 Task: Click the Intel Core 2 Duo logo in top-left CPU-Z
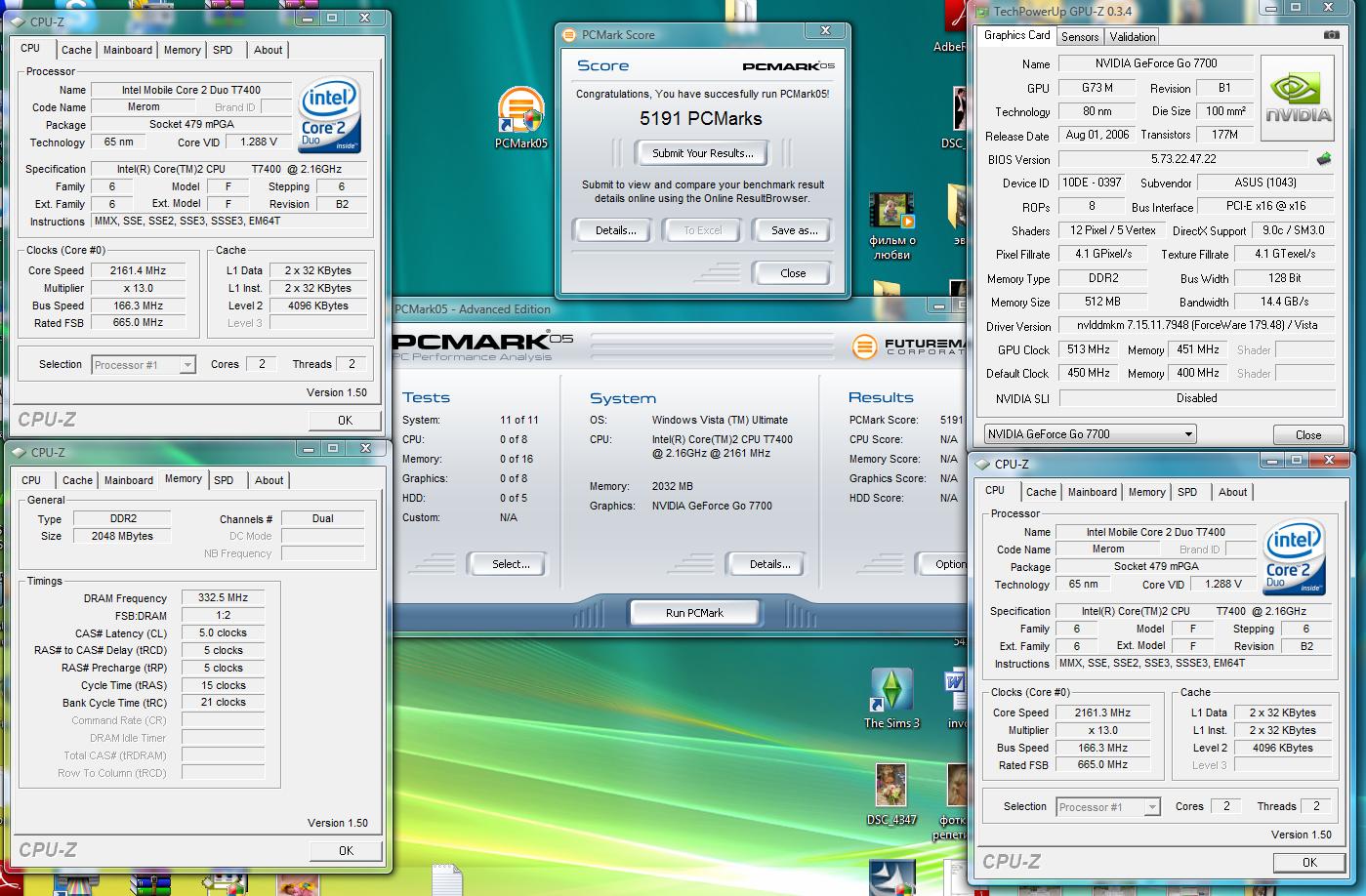pyautogui.click(x=330, y=113)
